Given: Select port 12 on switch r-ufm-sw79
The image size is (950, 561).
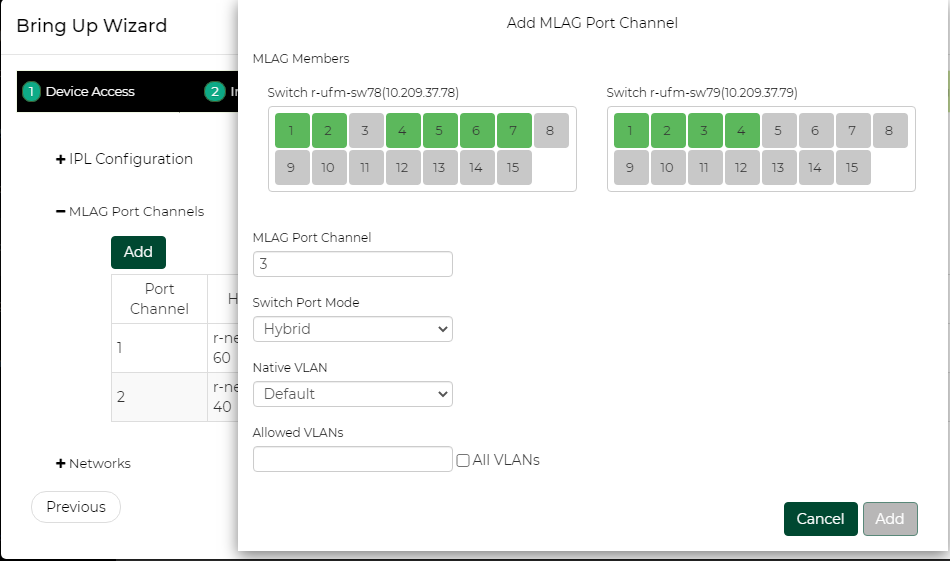Looking at the screenshot, I should (741, 167).
